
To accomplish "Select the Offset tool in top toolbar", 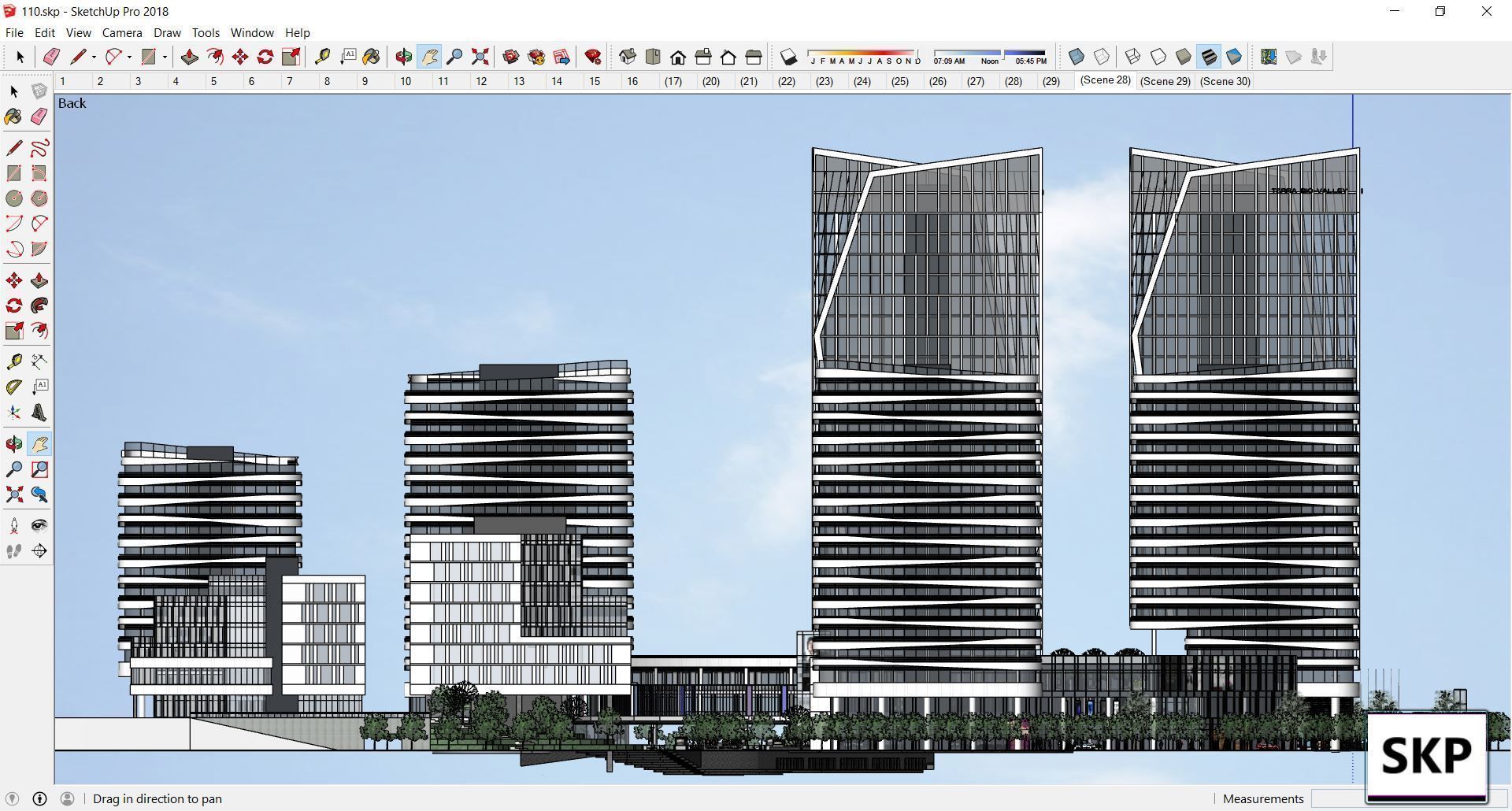I will coord(214,57).
